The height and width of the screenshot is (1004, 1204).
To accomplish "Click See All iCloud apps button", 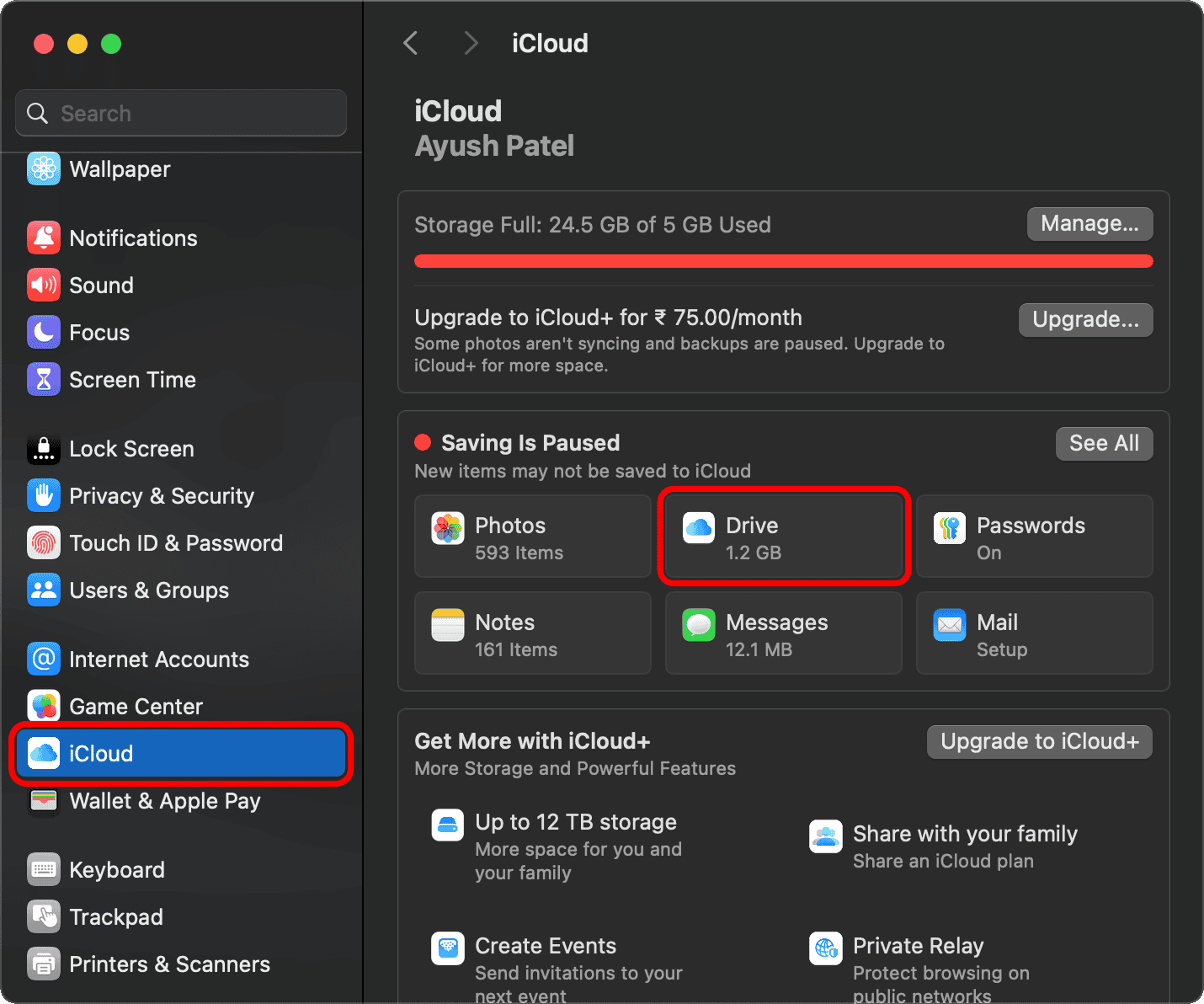I will point(1104,444).
